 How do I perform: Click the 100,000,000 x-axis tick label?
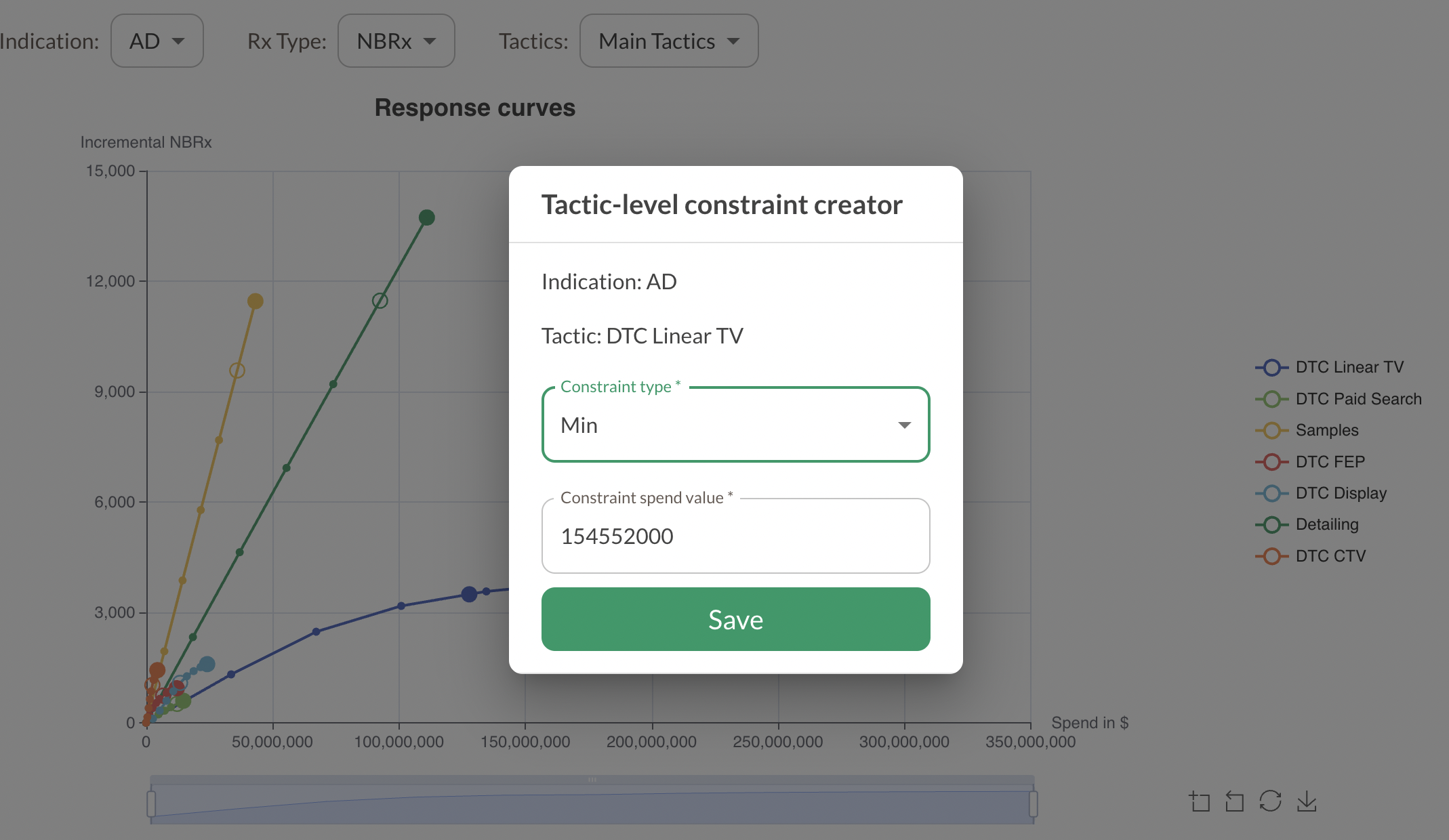point(399,742)
